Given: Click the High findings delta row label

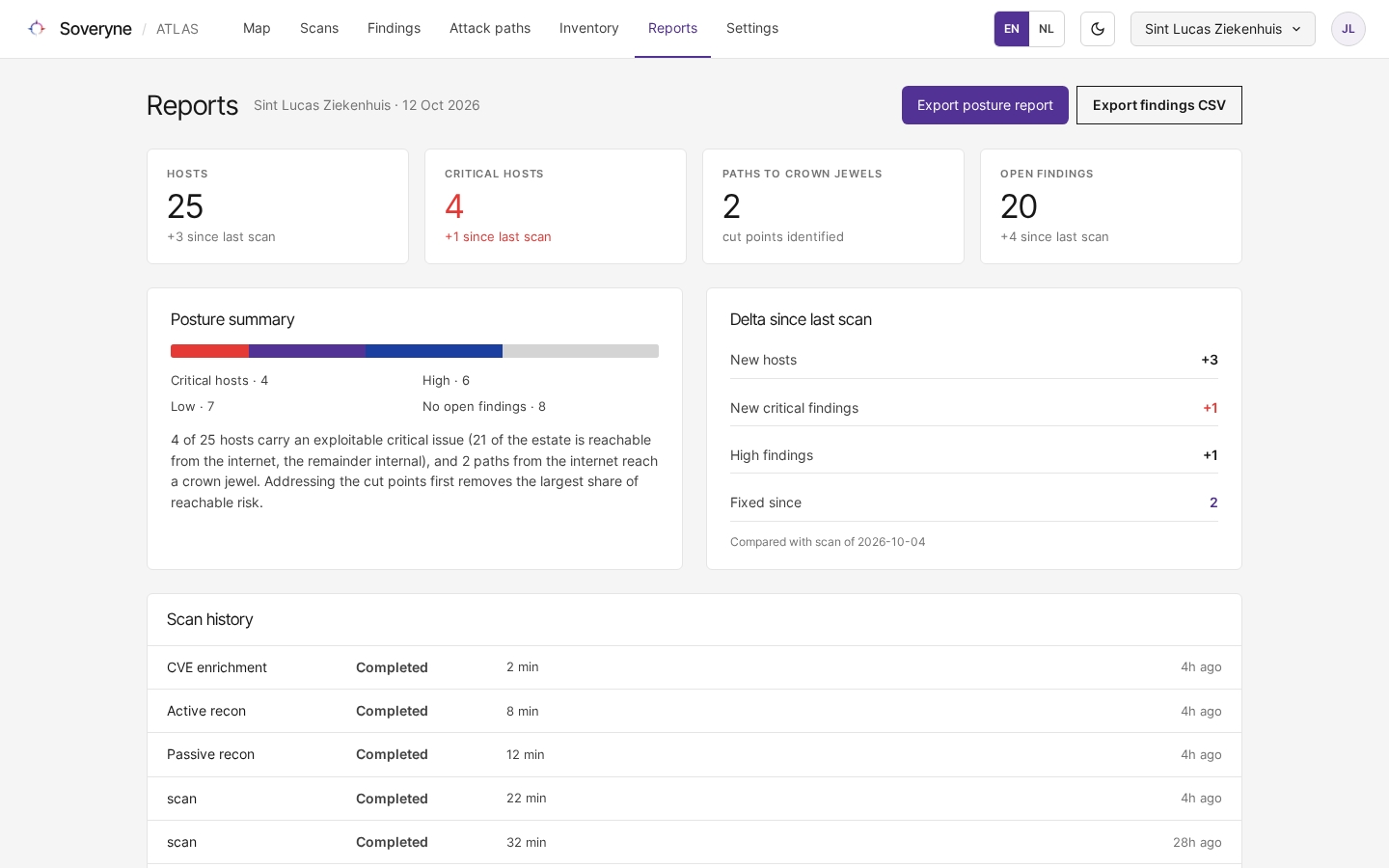Looking at the screenshot, I should [772, 455].
